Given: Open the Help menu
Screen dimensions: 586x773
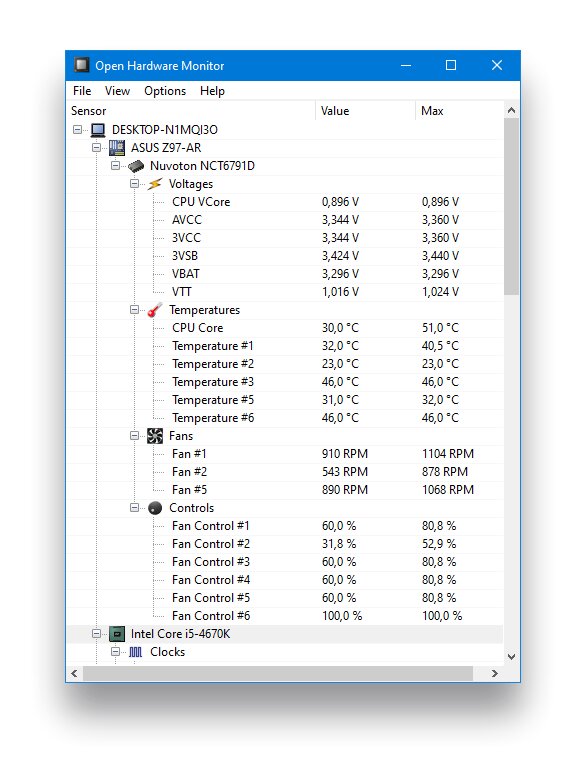Looking at the screenshot, I should pos(212,91).
